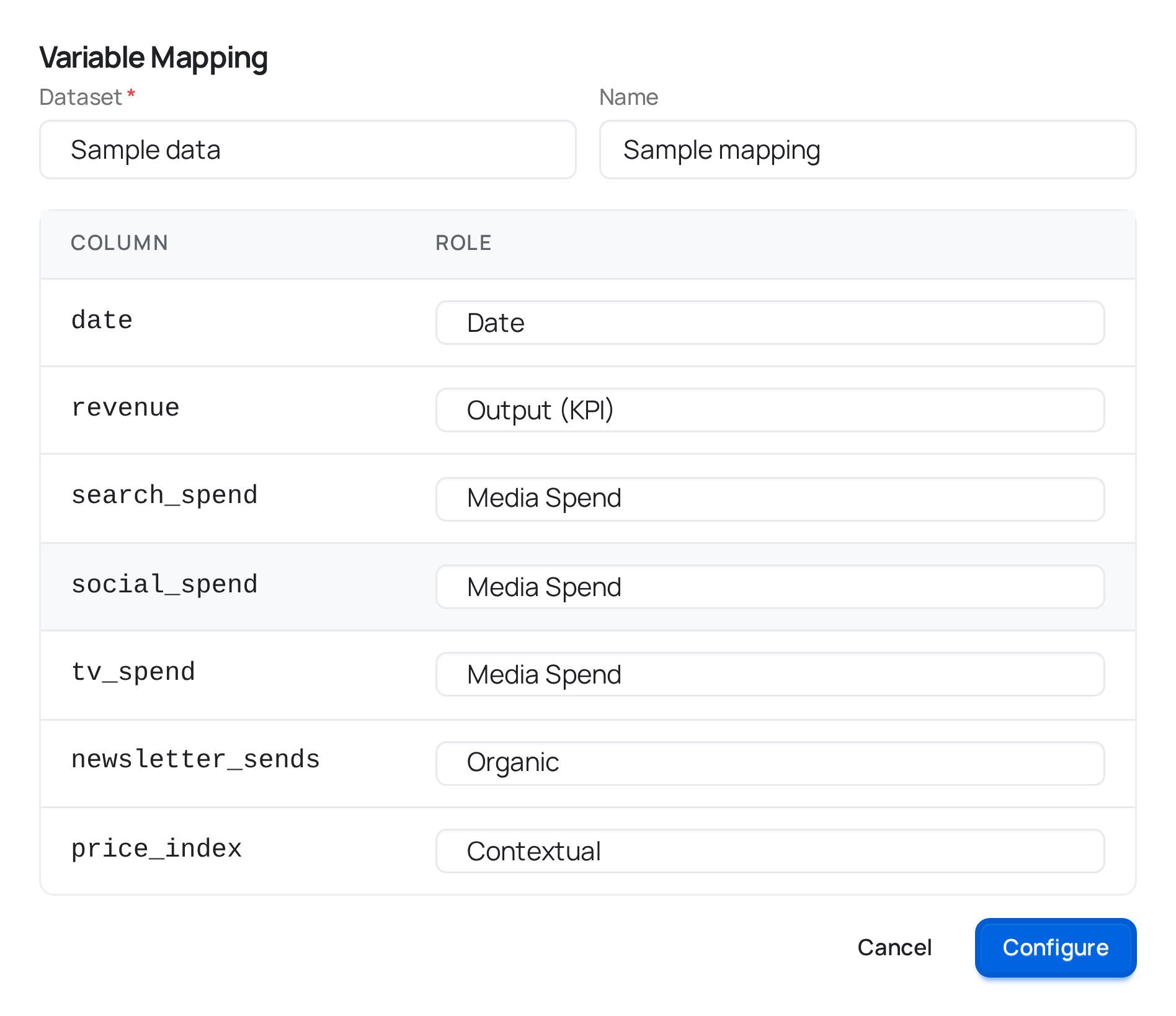The image size is (1176, 1016).
Task: Open the Dataset field showing Sample data
Action: click(x=308, y=149)
